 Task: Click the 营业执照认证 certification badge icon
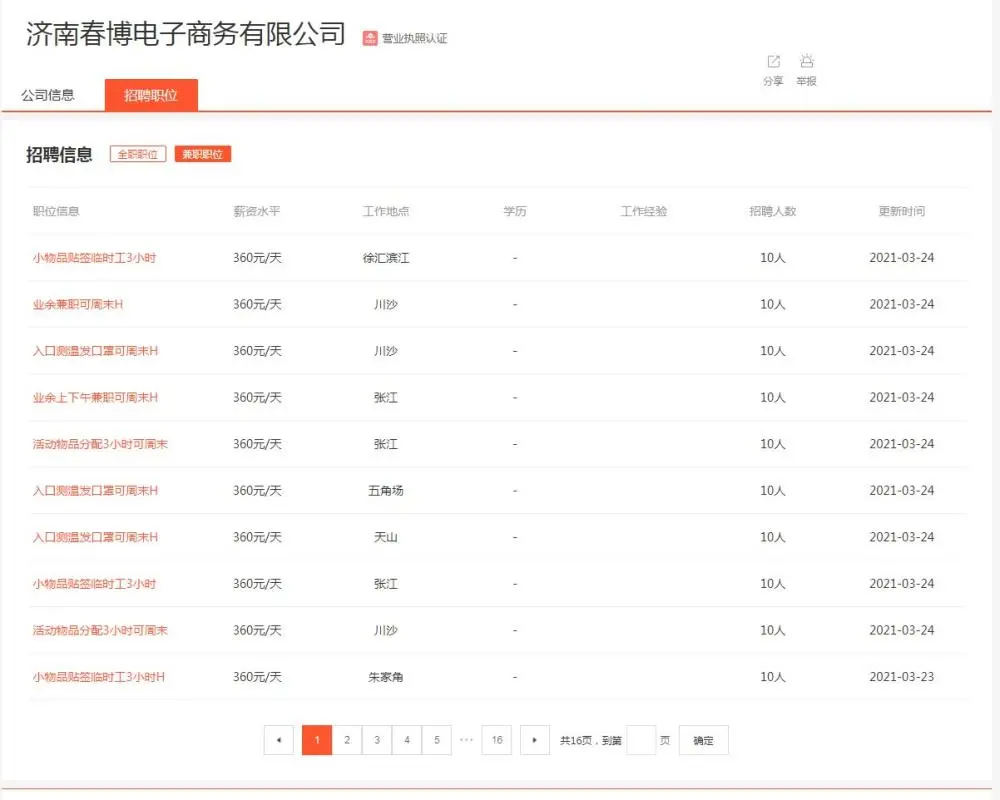click(369, 38)
